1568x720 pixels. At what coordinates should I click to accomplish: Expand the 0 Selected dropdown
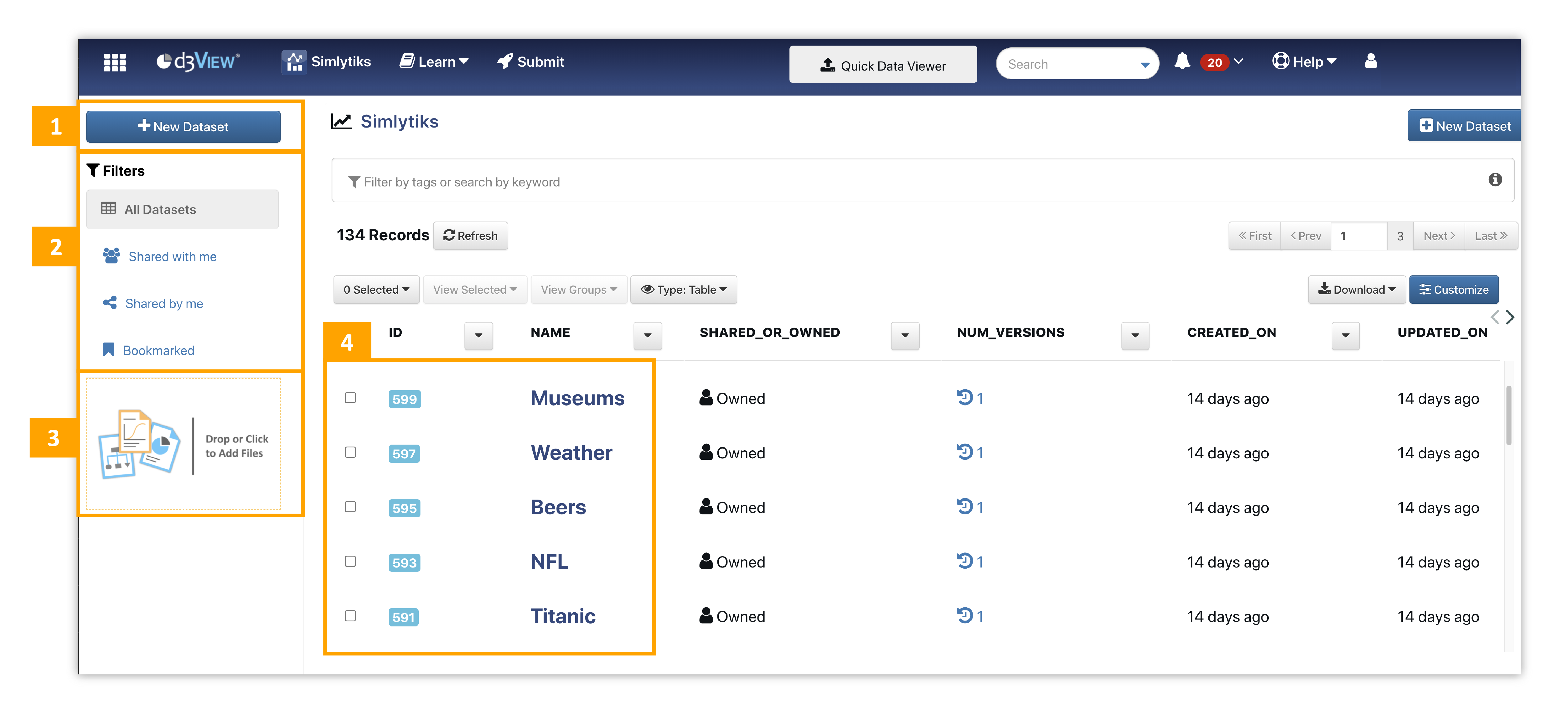click(376, 290)
